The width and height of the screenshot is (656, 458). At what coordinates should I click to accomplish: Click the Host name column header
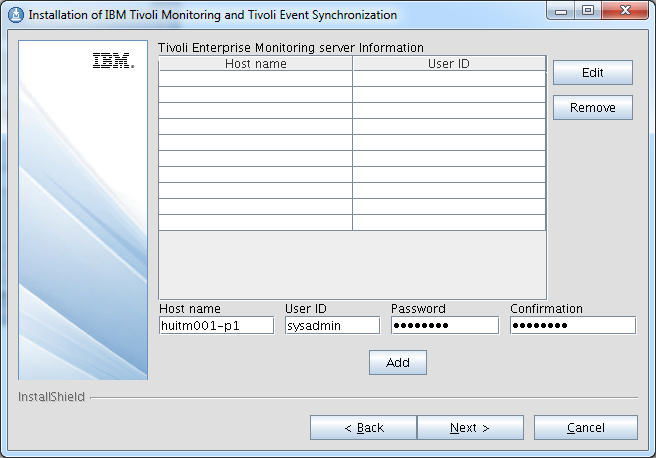(256, 64)
